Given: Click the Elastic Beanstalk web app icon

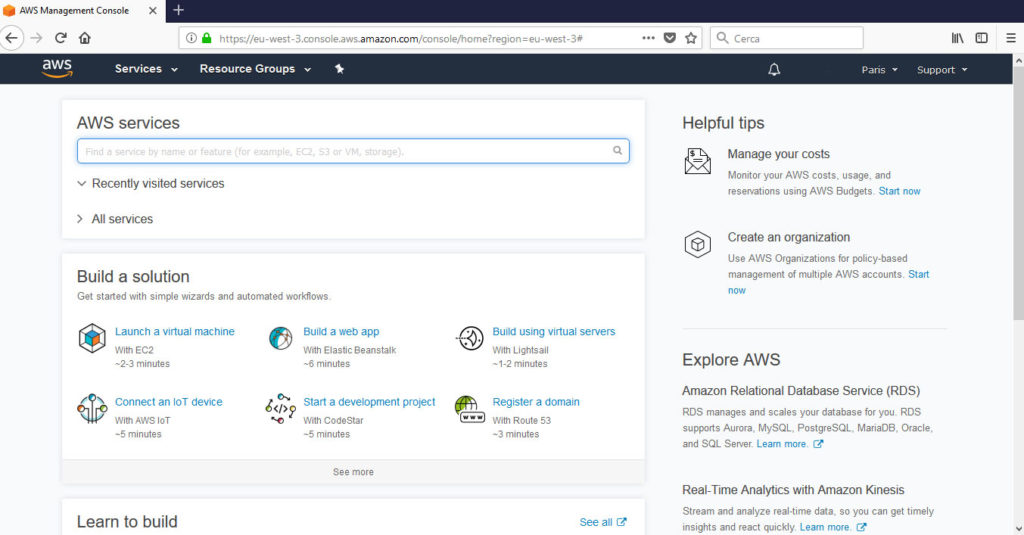Looking at the screenshot, I should [281, 338].
